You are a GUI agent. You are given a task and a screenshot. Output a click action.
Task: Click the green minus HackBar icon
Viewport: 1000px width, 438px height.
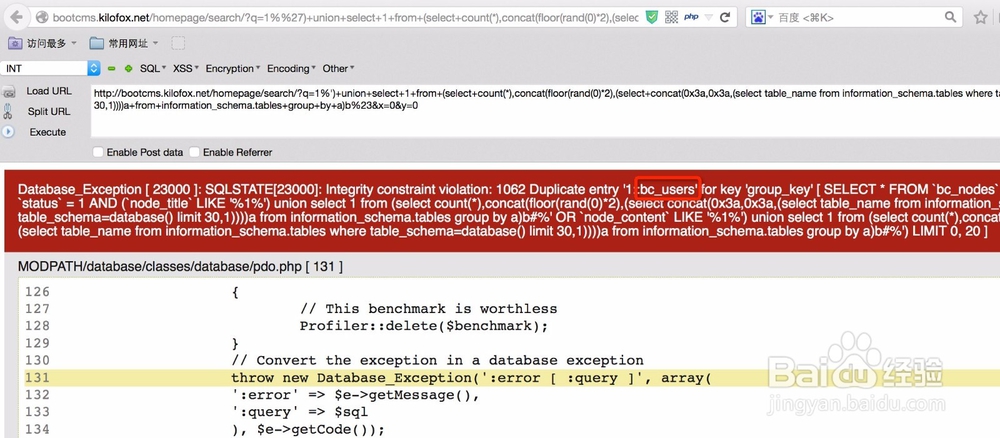112,68
